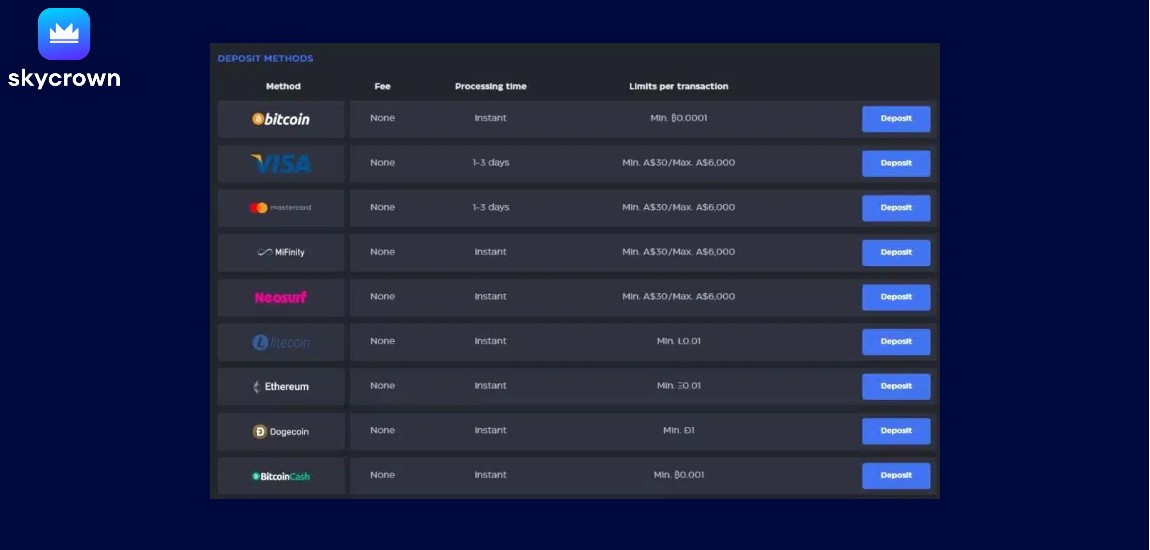Click the Limits per transaction header
The height and width of the screenshot is (550, 1150).
pyautogui.click(x=678, y=87)
